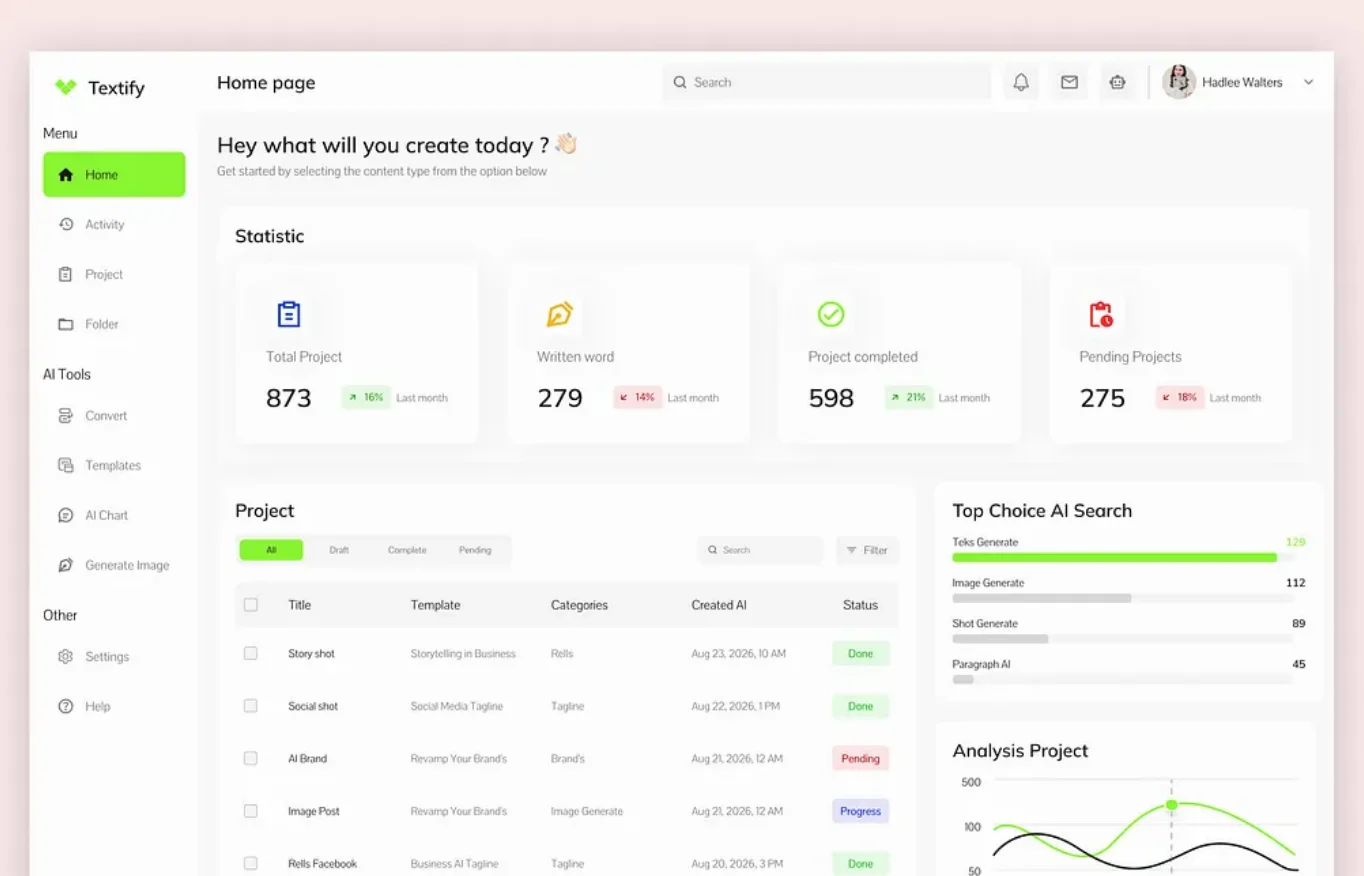Click the 21% growth badge on Project completed

908,397
